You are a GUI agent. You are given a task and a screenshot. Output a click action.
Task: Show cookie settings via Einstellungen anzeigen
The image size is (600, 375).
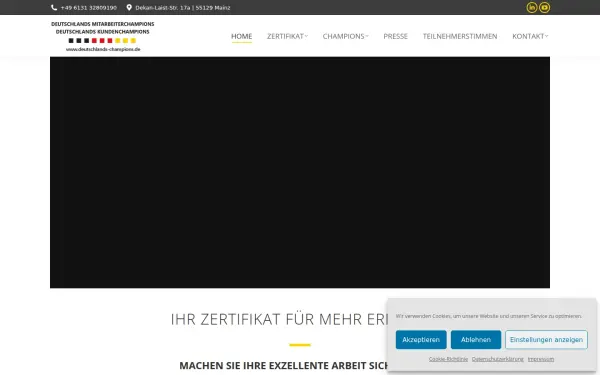[x=546, y=339]
